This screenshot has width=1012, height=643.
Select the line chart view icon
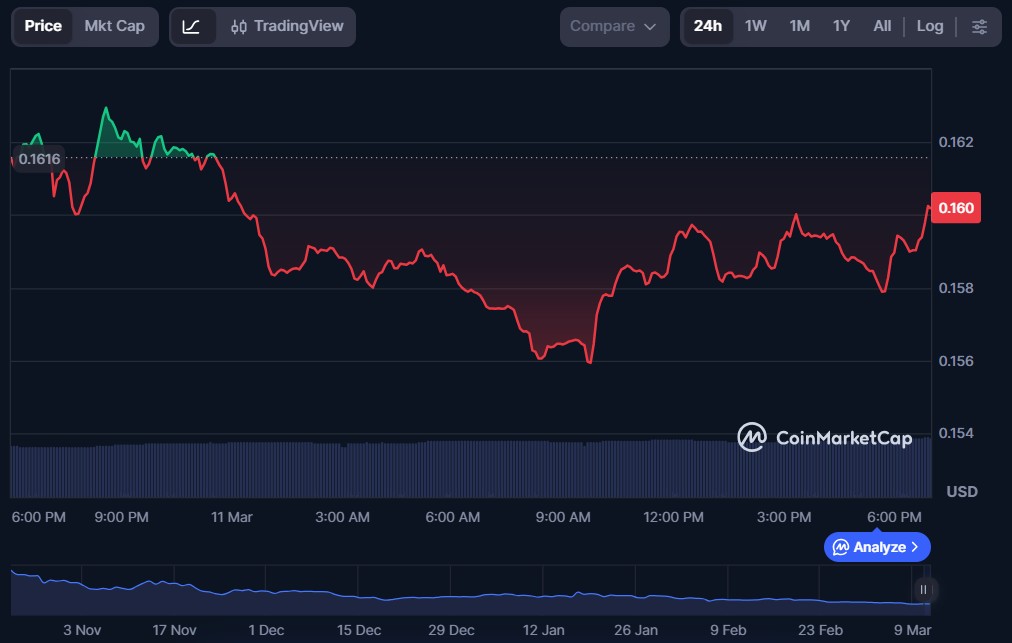(x=191, y=27)
